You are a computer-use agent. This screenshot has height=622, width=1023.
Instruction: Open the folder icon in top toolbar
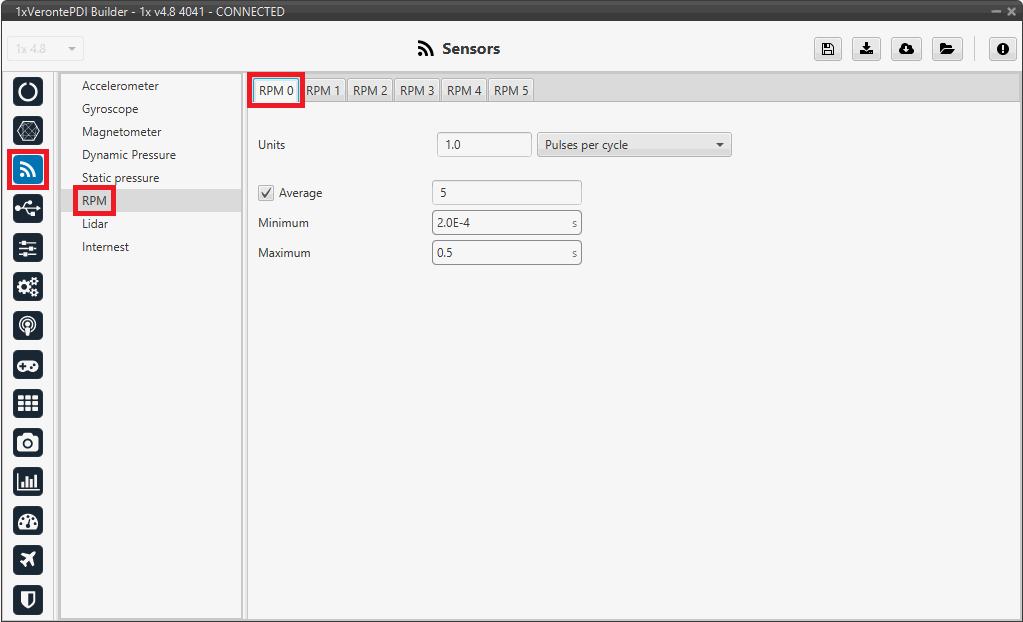(x=945, y=49)
